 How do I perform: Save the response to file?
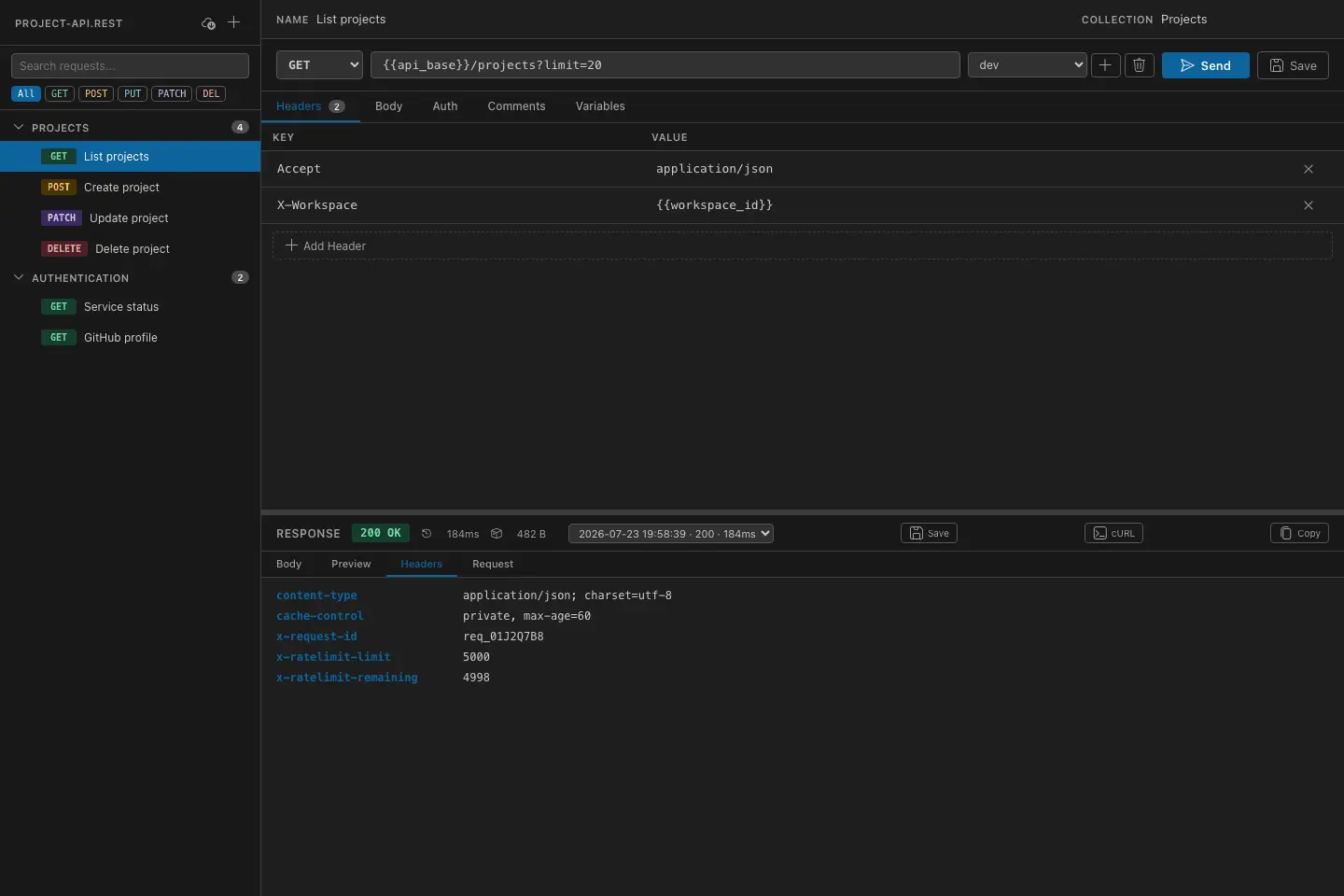pos(929,533)
